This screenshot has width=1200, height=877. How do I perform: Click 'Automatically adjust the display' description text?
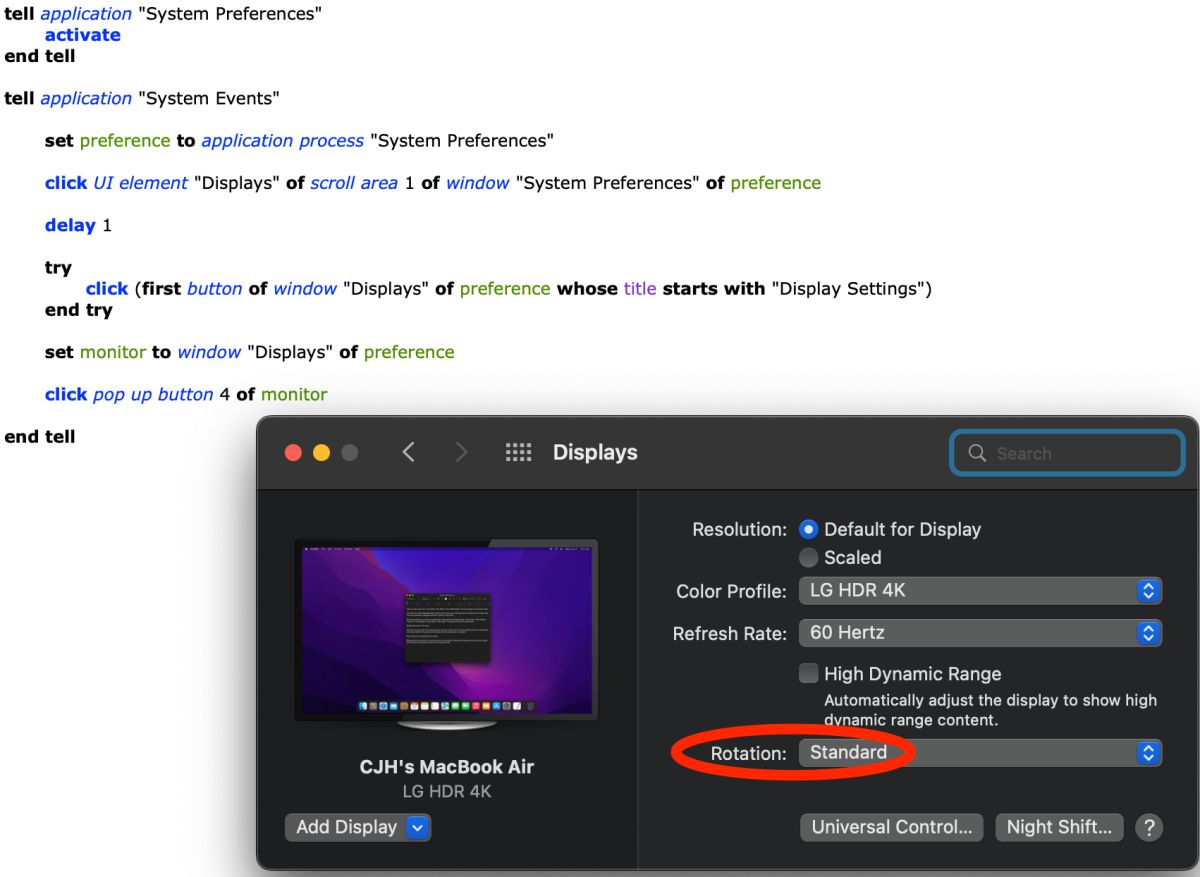point(990,710)
